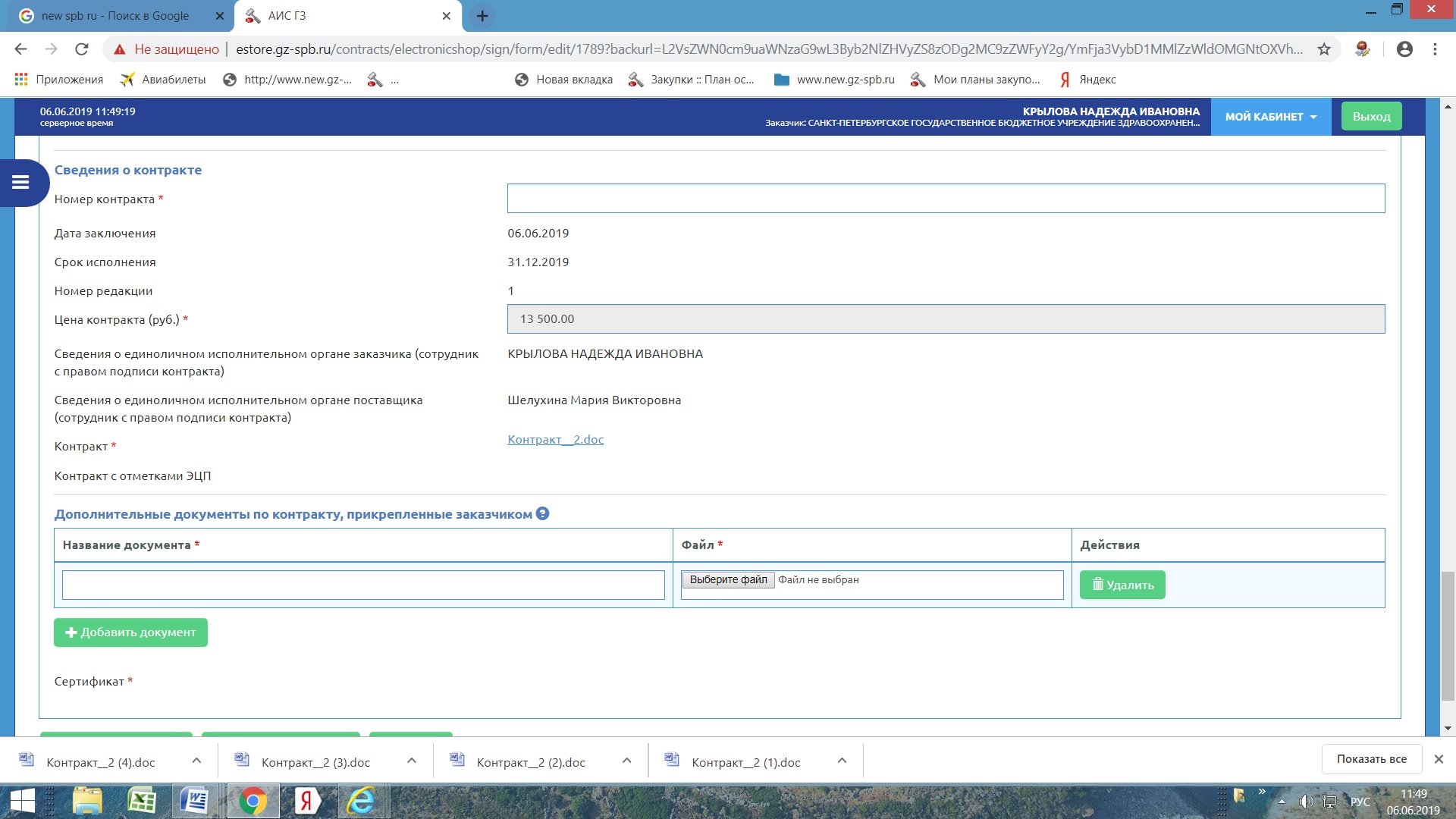Open menu for Контракт__2 (2).doc download

coord(626,761)
